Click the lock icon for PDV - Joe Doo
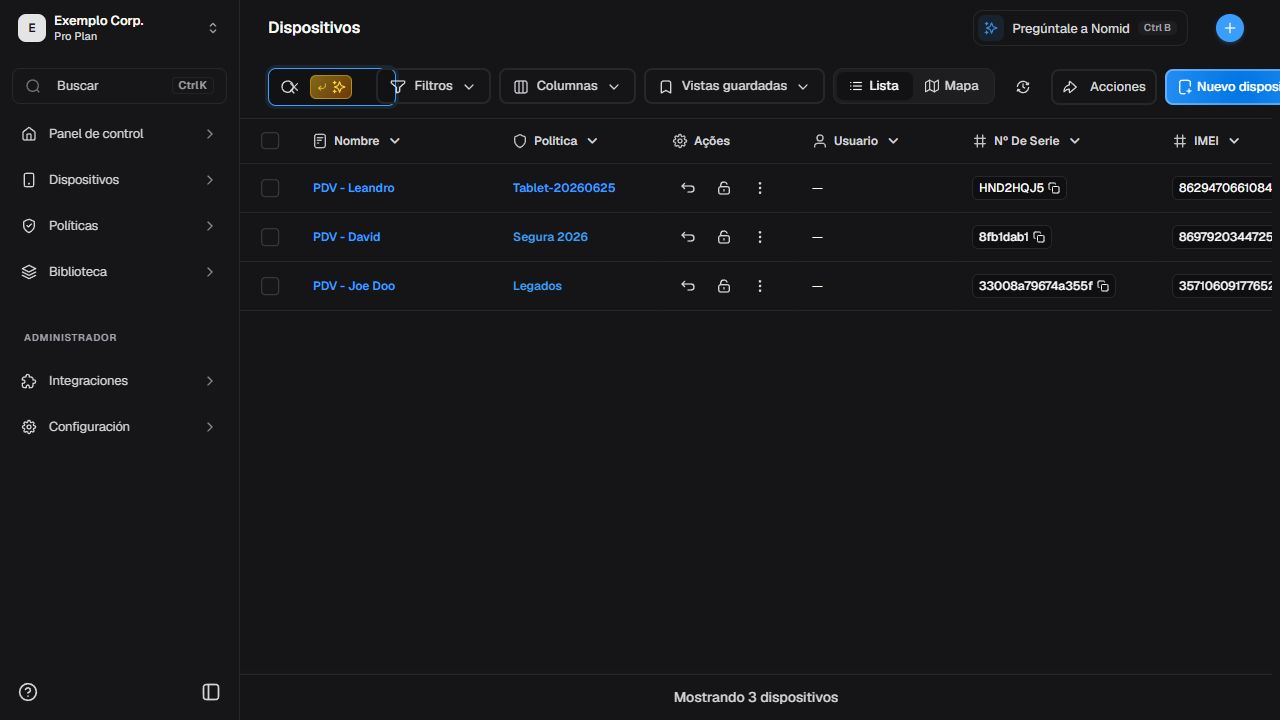 tap(724, 286)
